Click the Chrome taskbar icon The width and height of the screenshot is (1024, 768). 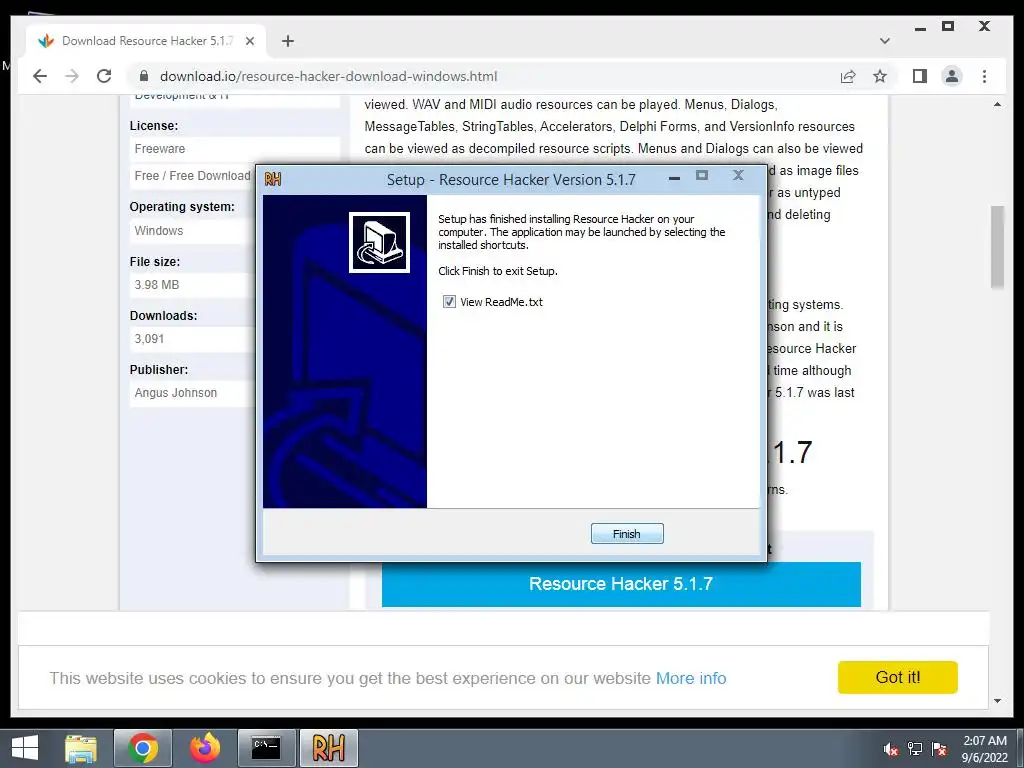(142, 748)
